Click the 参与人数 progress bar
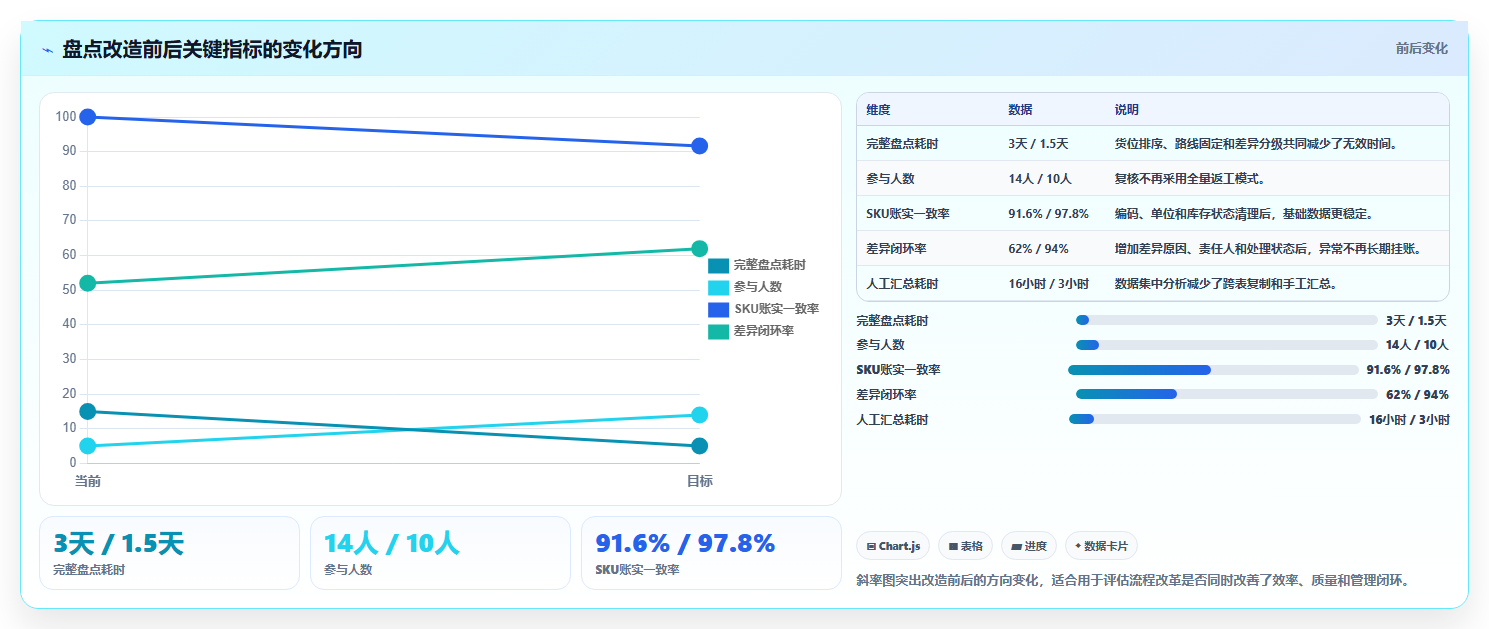Image resolution: width=1489 pixels, height=629 pixels. 1227,345
